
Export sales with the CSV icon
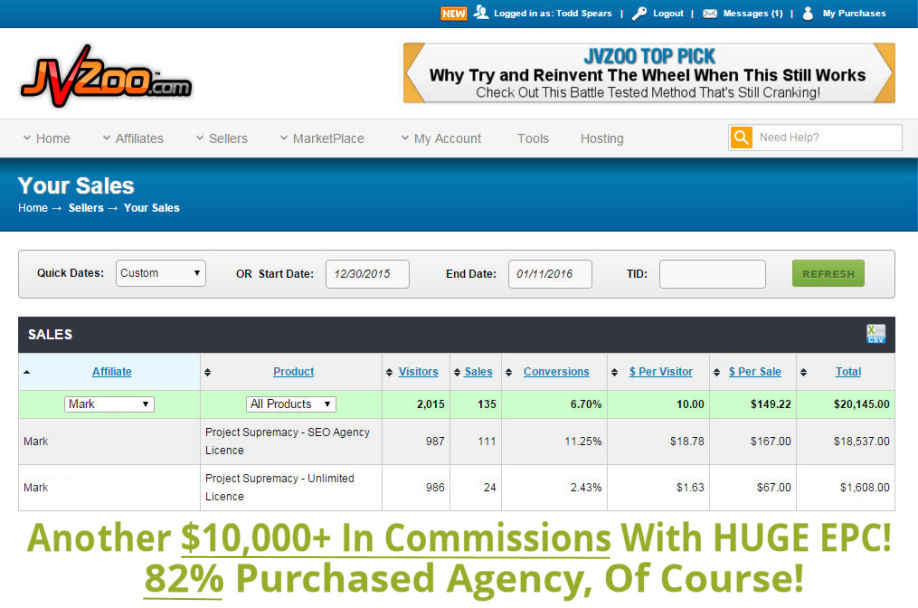pos(876,334)
